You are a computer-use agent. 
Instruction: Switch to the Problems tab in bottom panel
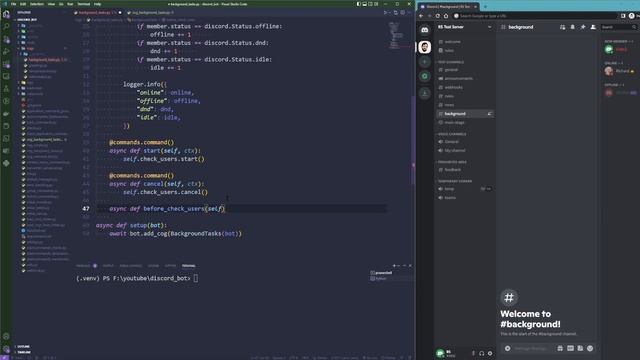pos(83,266)
